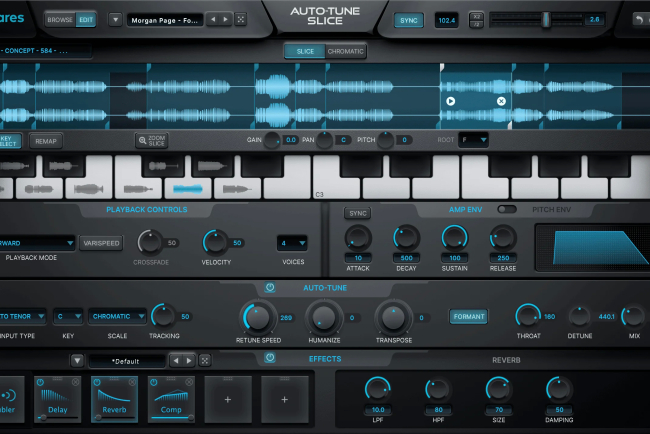Switch the Amp Env / Pitch Env toggle

[507, 209]
